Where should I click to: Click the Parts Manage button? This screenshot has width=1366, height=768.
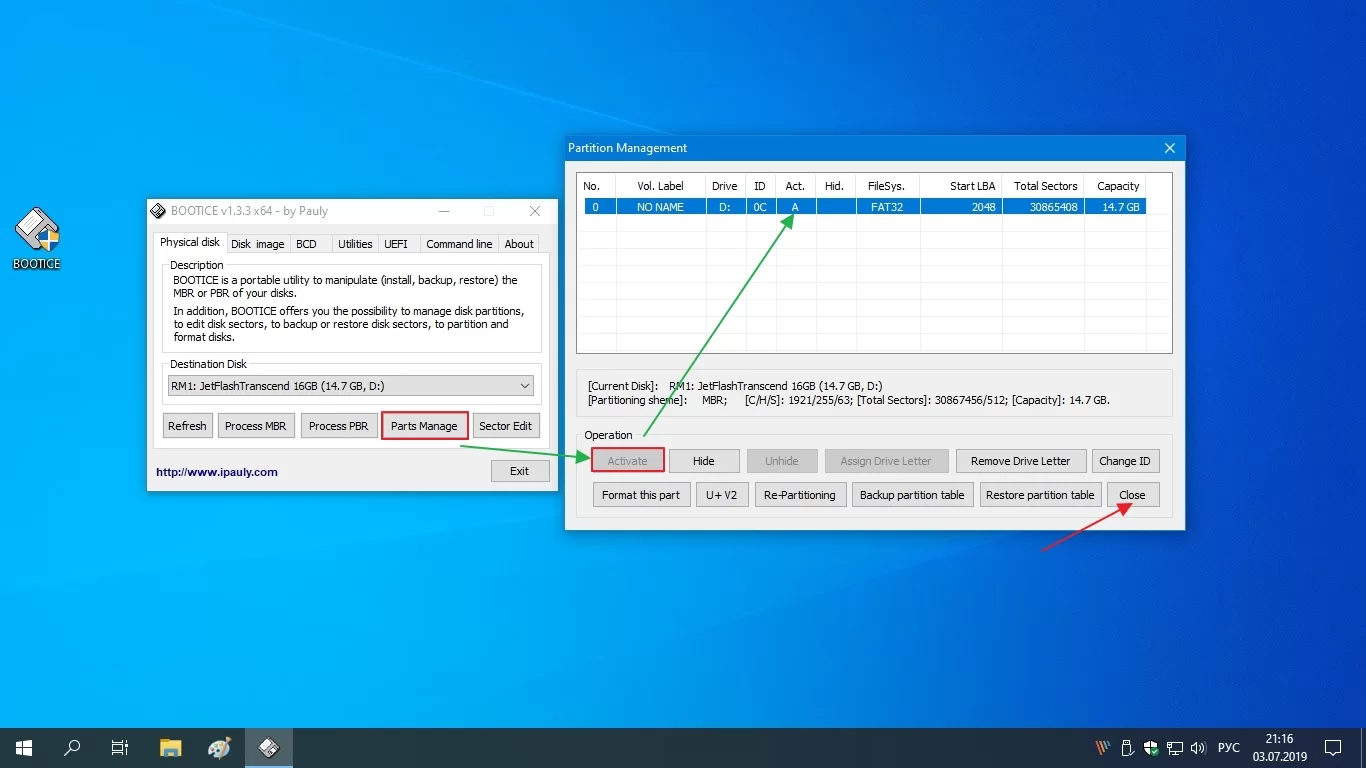tap(424, 426)
